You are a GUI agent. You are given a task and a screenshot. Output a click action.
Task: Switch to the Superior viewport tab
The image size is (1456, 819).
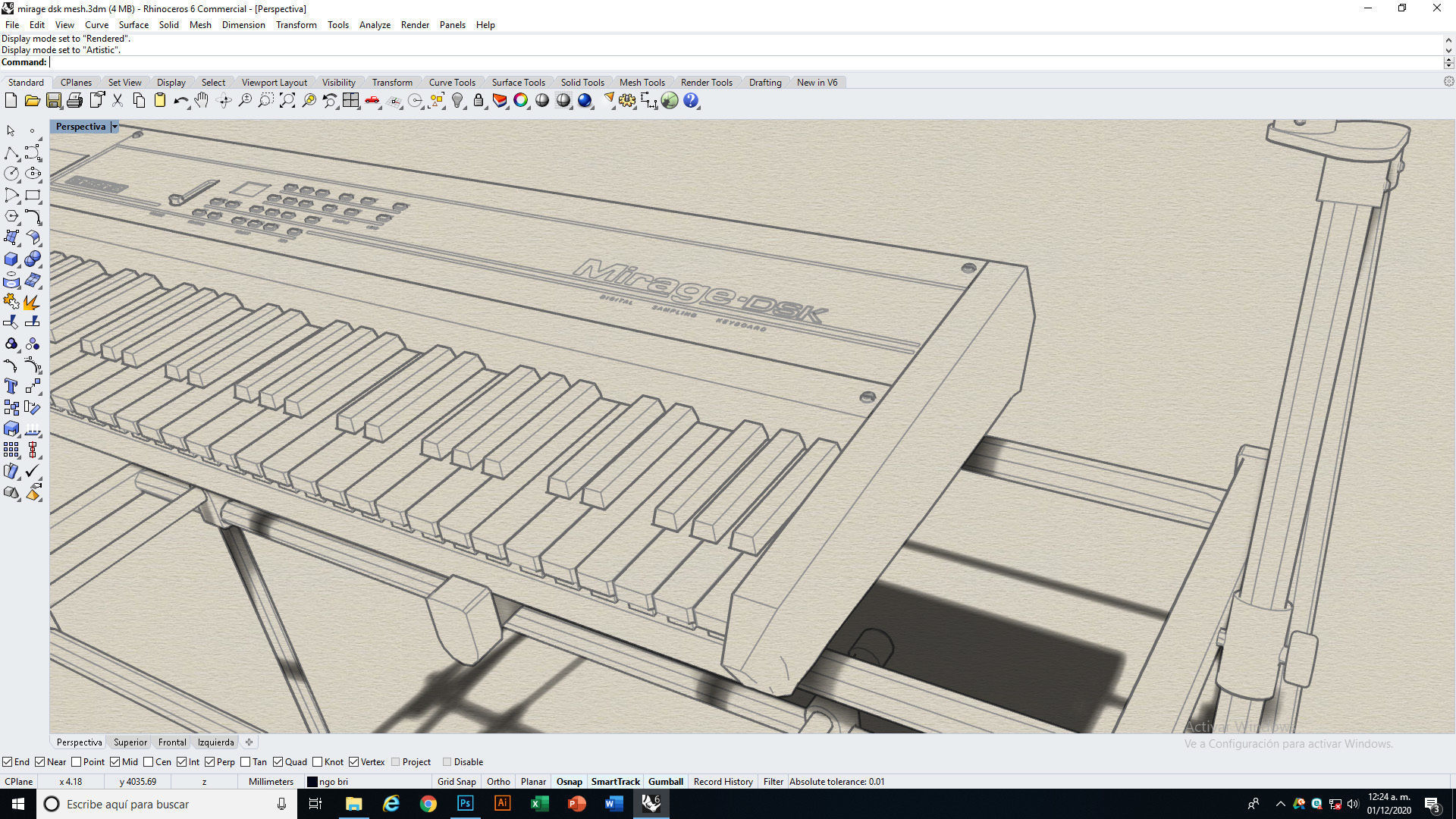click(130, 742)
